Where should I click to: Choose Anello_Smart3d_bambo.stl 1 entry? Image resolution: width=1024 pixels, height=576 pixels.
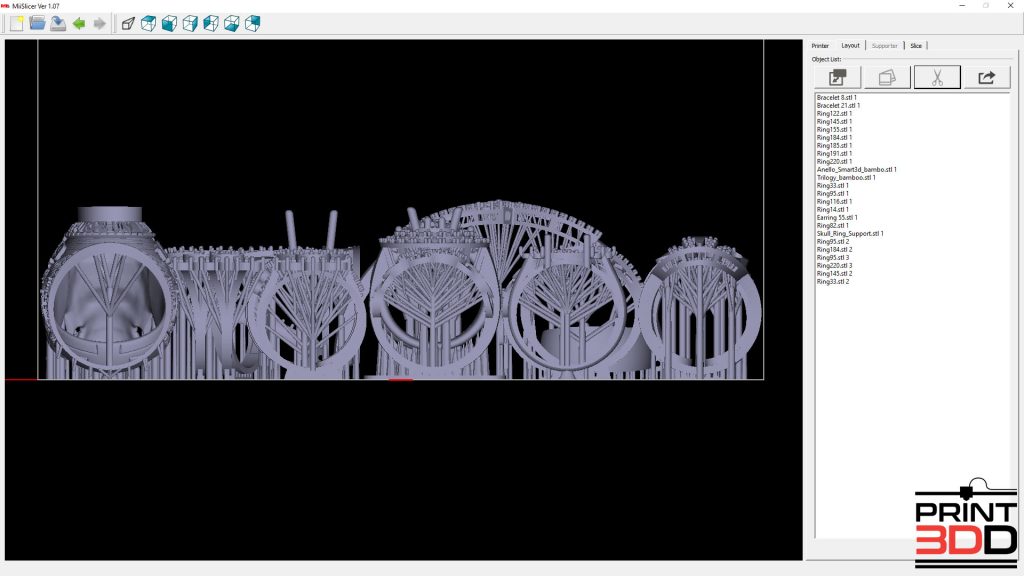point(856,169)
